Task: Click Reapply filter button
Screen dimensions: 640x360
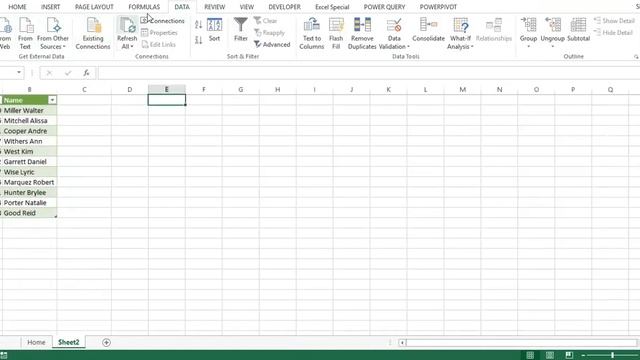Action: (269, 33)
